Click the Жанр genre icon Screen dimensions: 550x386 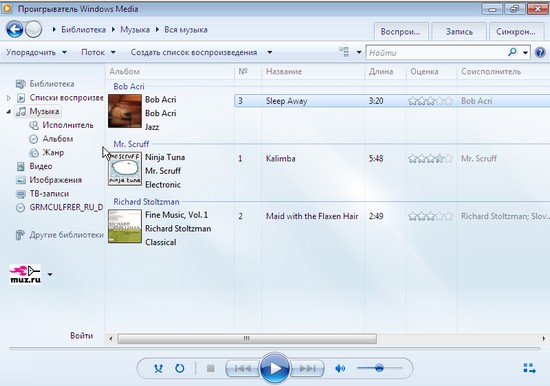pyautogui.click(x=34, y=153)
